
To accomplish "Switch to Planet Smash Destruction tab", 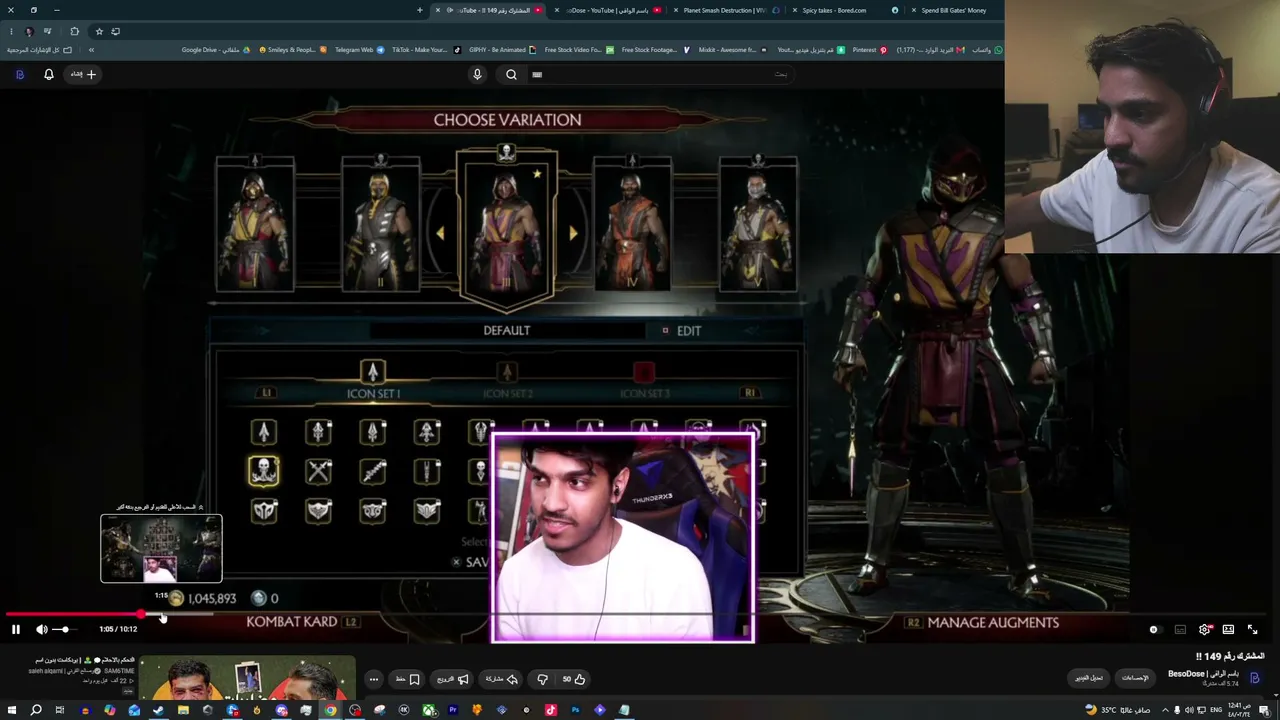I will [723, 10].
